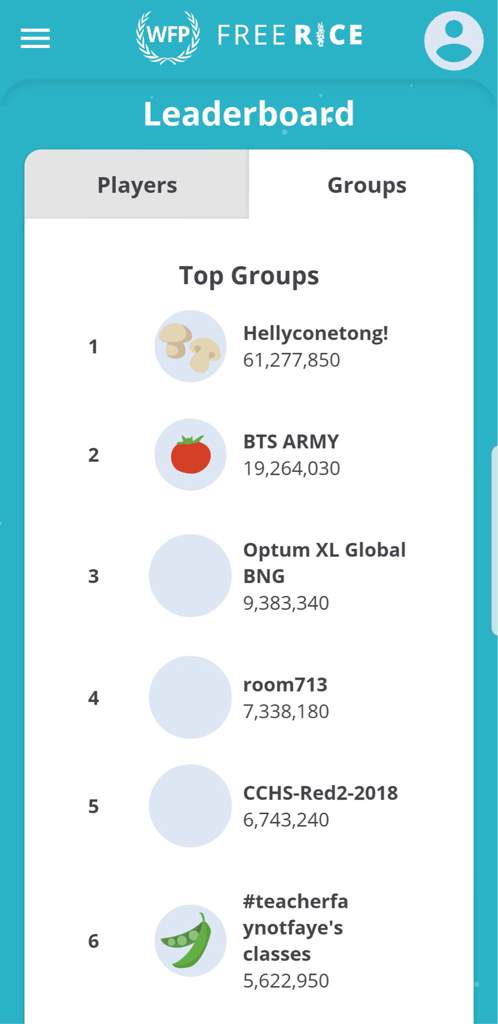Open the hamburger menu
Image resolution: width=498 pixels, height=1024 pixels.
point(35,39)
